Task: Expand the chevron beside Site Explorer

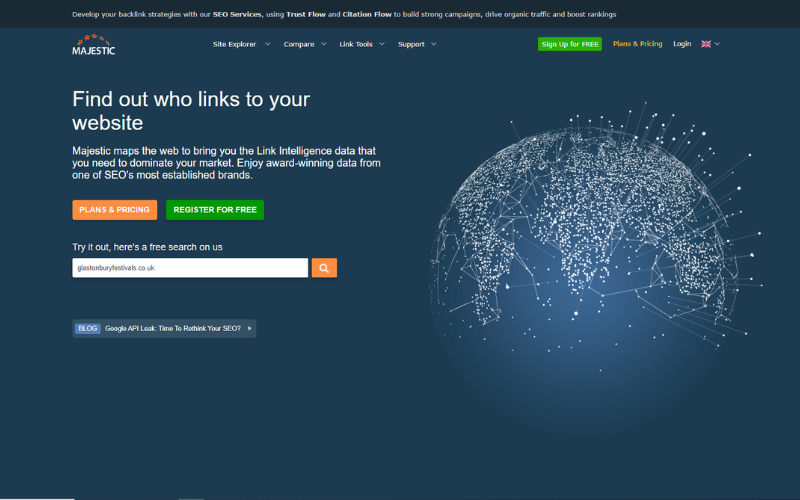Action: (267, 44)
